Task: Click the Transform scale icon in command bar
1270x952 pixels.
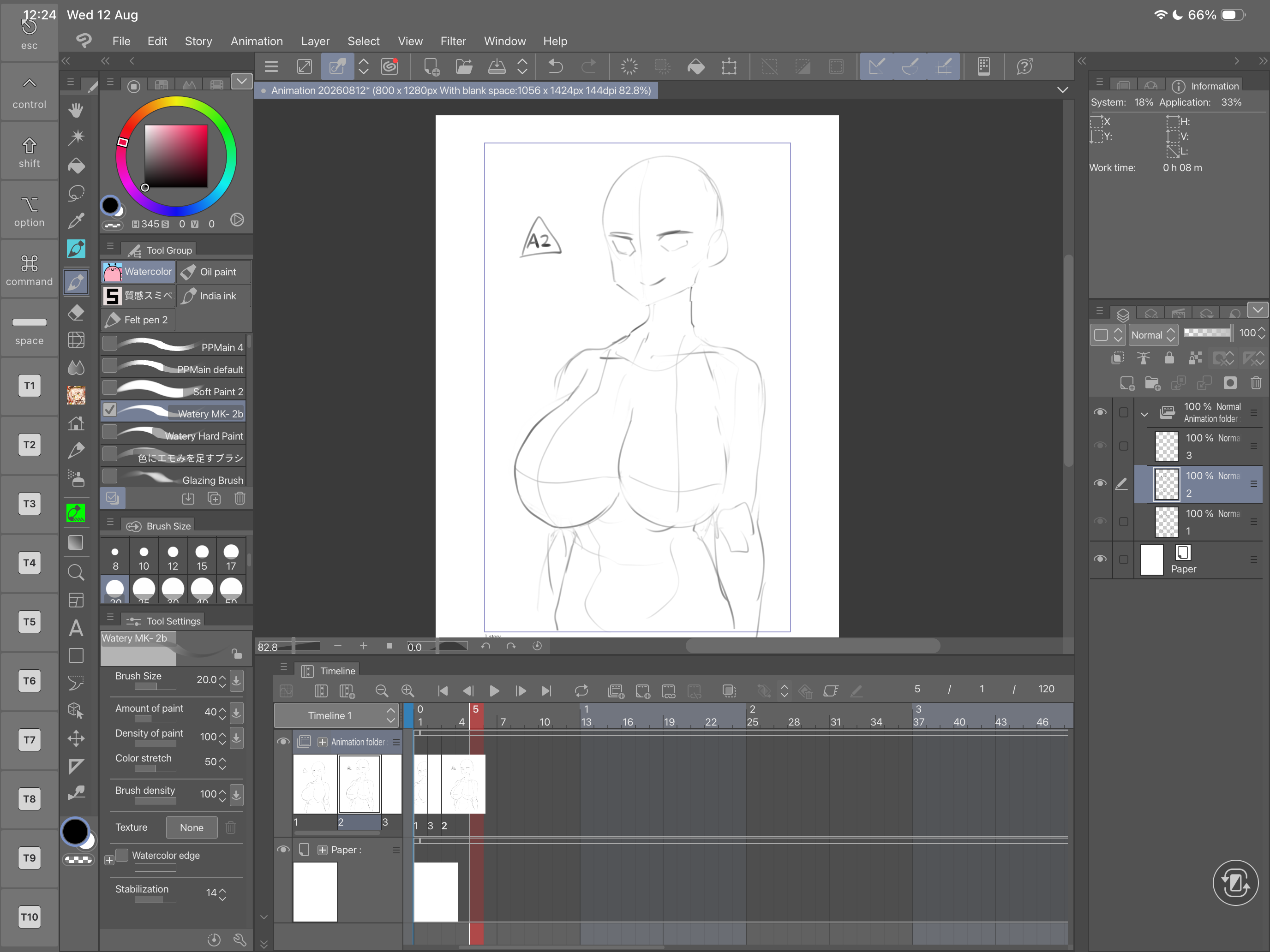Action: click(x=729, y=66)
